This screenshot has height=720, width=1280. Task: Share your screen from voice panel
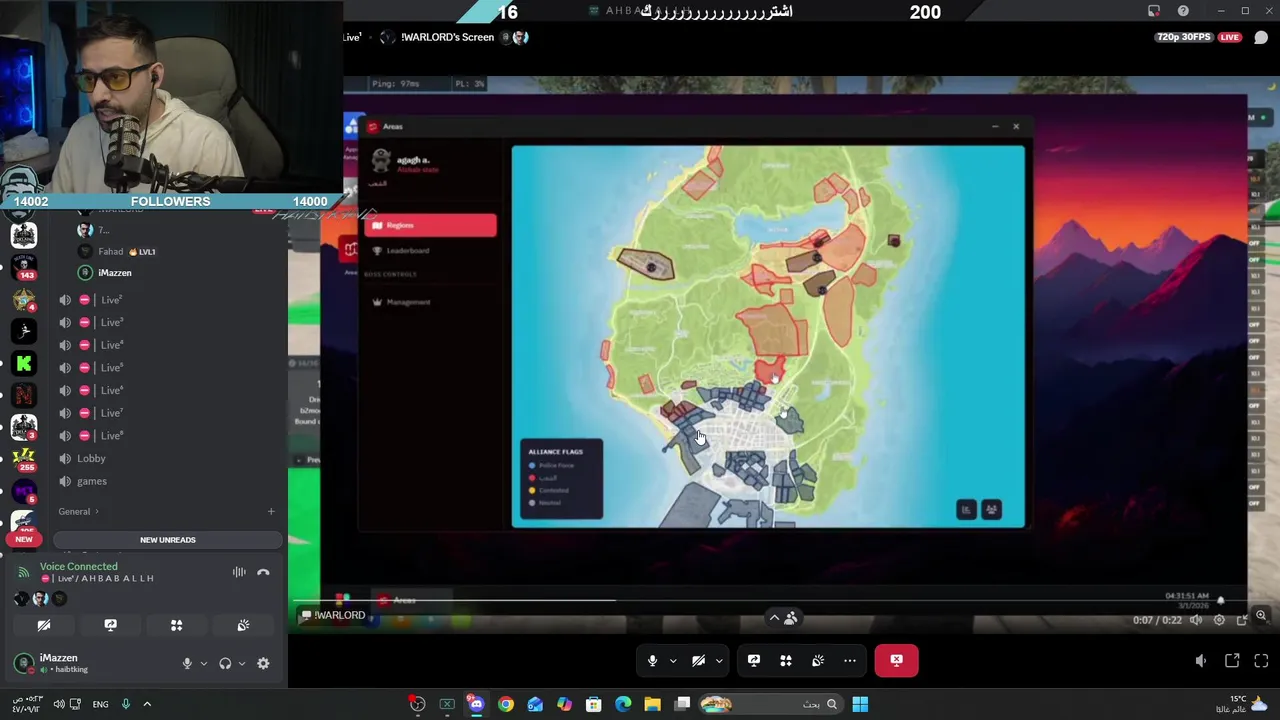(x=110, y=625)
